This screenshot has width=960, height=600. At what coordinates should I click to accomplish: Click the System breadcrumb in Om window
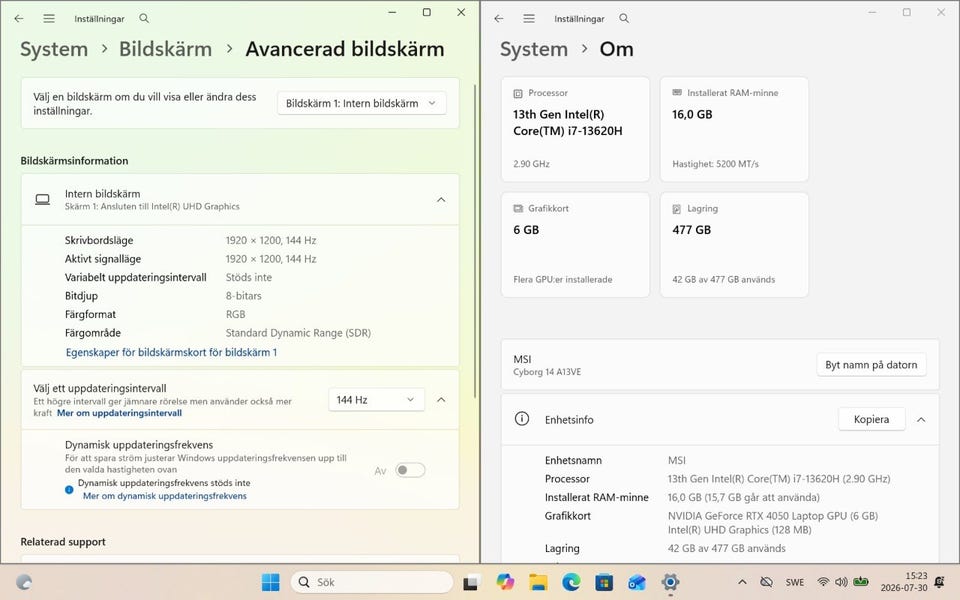pos(534,49)
